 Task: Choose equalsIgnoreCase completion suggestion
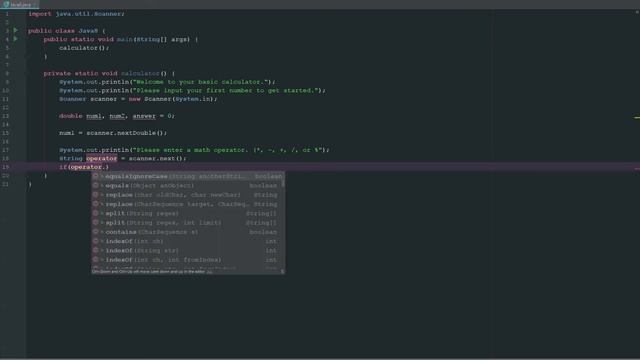tap(188, 176)
